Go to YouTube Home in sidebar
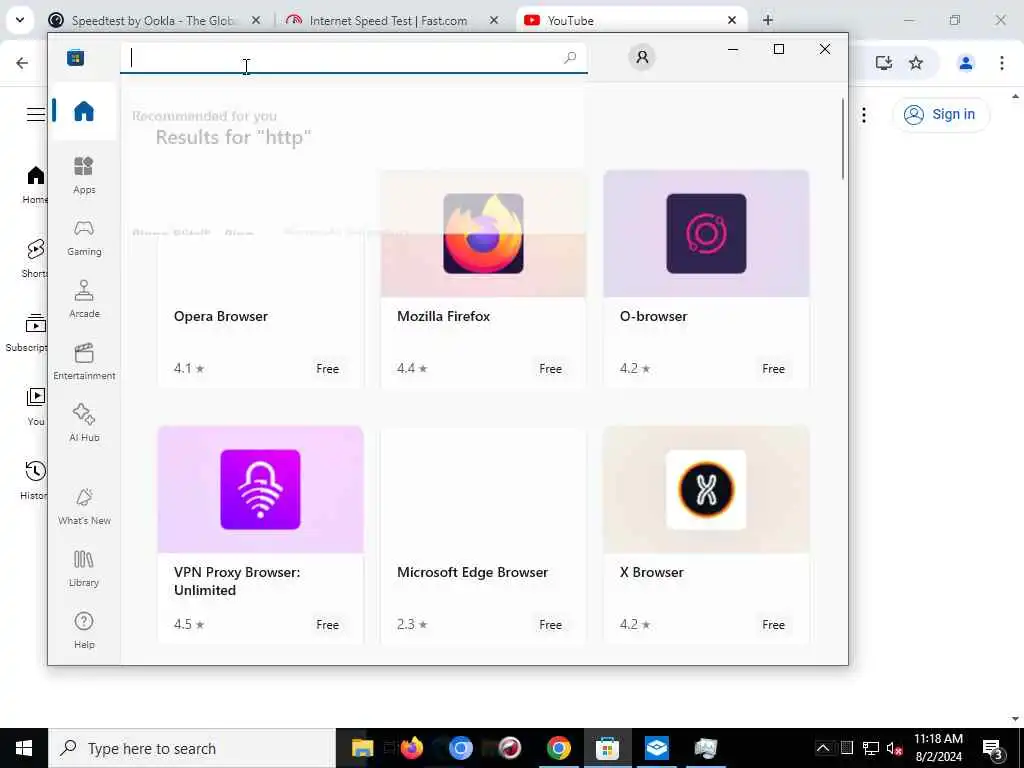The image size is (1024, 768). click(x=35, y=185)
